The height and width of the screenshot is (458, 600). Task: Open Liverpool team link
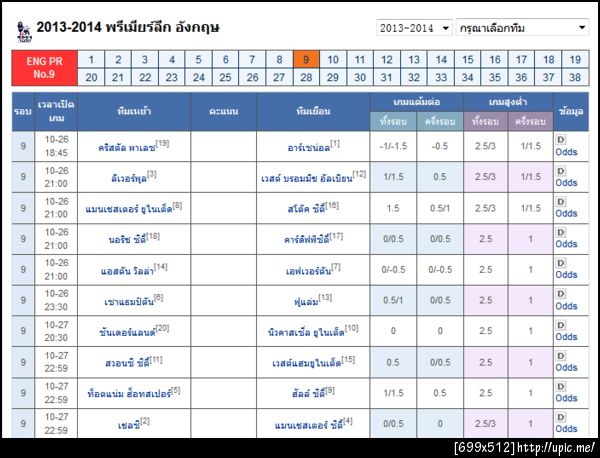coord(129,178)
